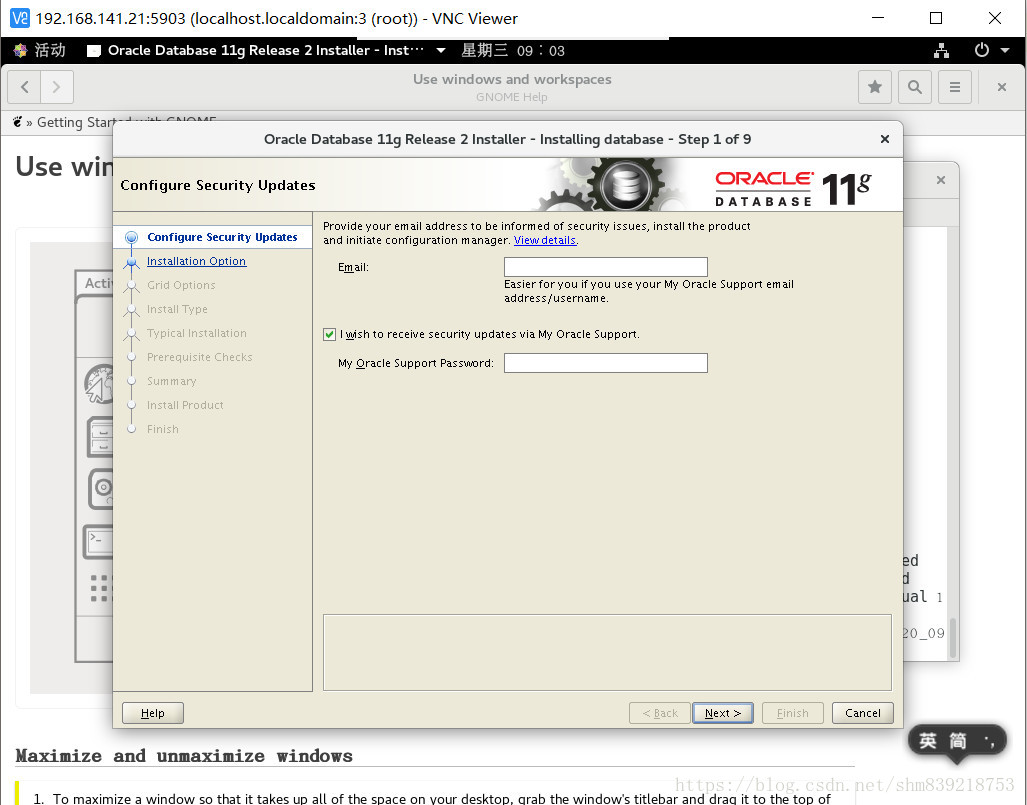The image size is (1027, 805).
Task: Expand the Oracle Installer app menu arrow
Action: tap(441, 50)
